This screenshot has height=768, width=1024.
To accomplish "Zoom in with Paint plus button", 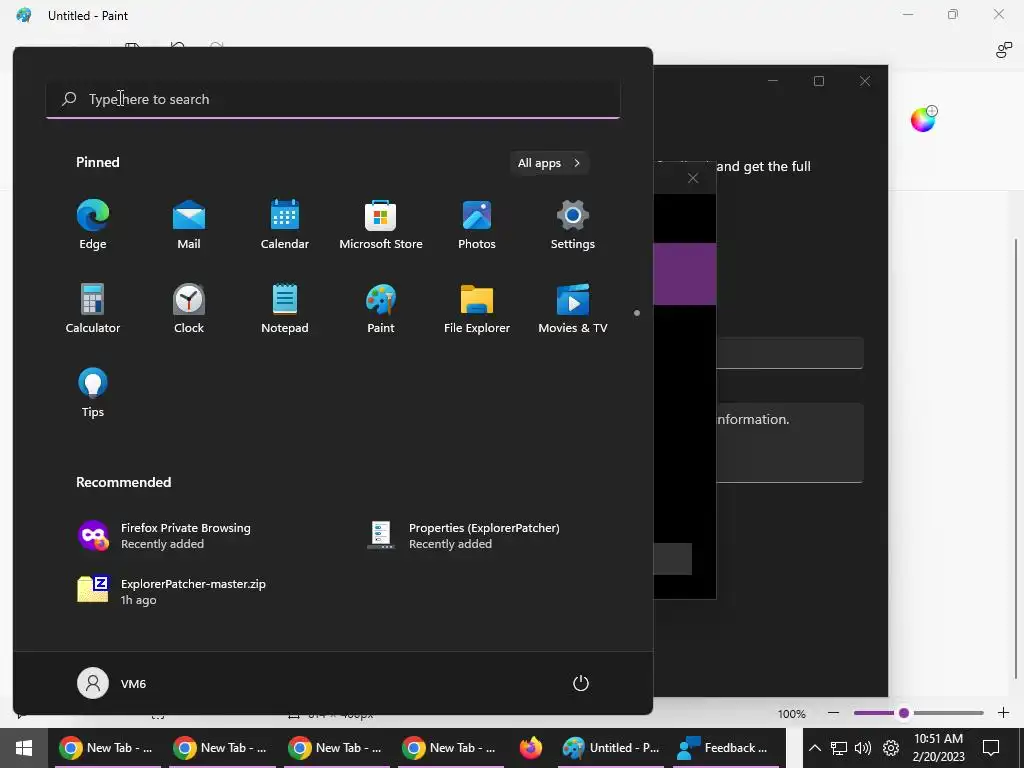I will (1004, 713).
